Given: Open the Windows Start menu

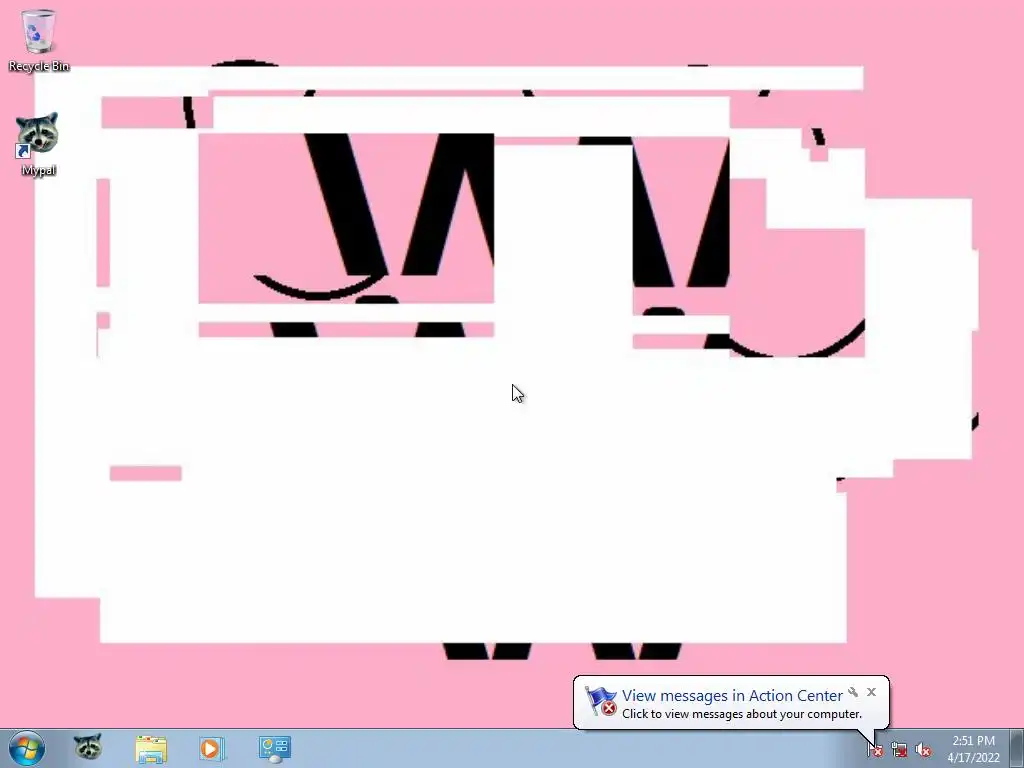Looking at the screenshot, I should coord(26,748).
